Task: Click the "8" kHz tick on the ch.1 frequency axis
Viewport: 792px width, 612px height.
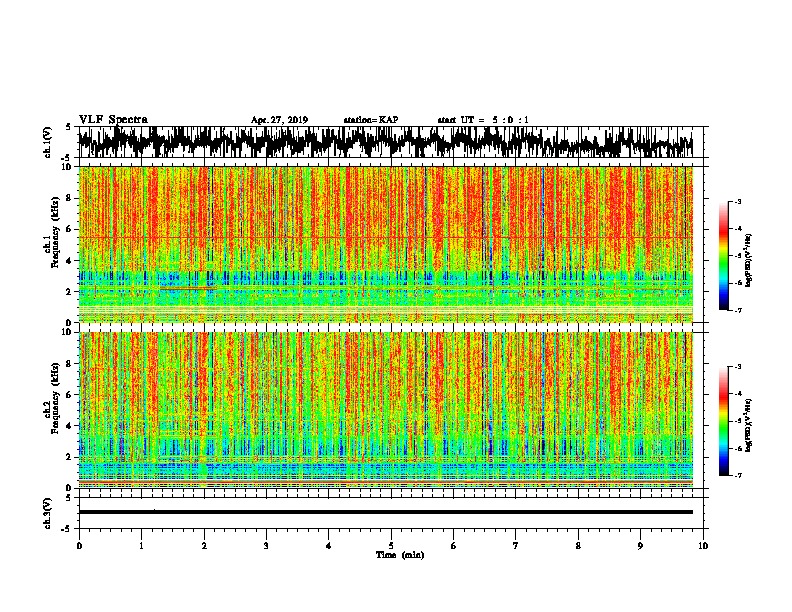Action: 70,198
